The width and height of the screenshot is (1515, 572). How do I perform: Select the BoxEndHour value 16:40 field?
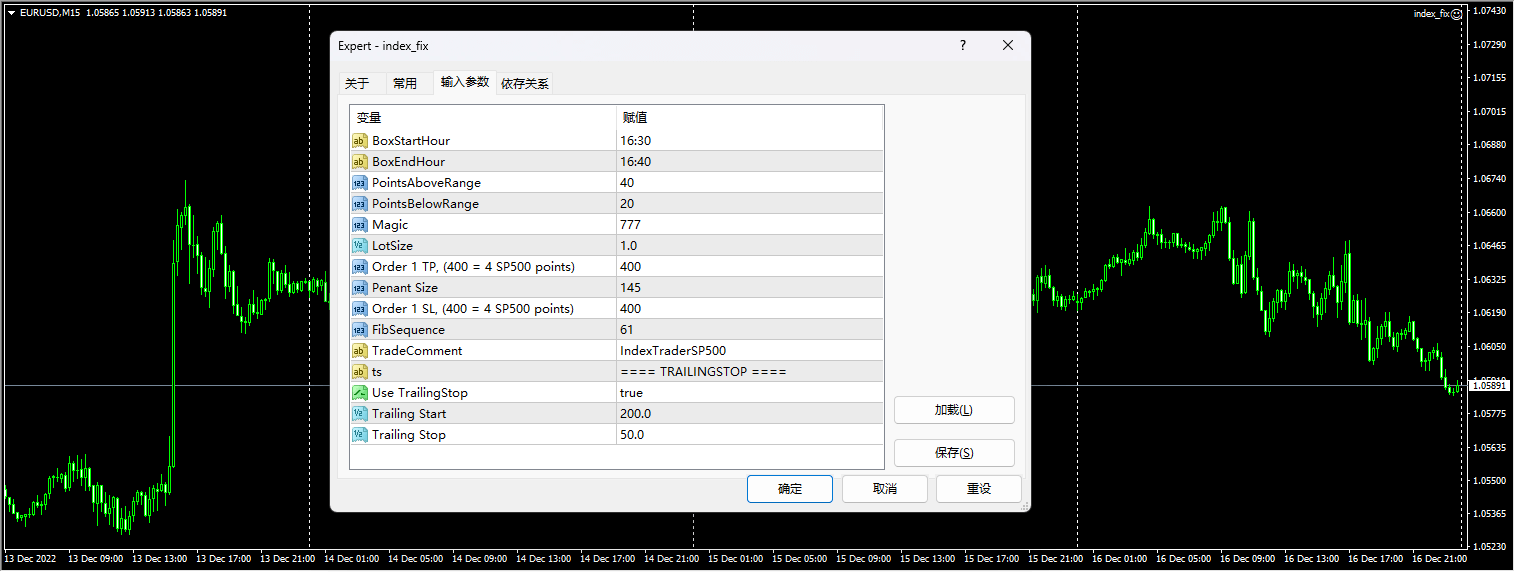749,162
